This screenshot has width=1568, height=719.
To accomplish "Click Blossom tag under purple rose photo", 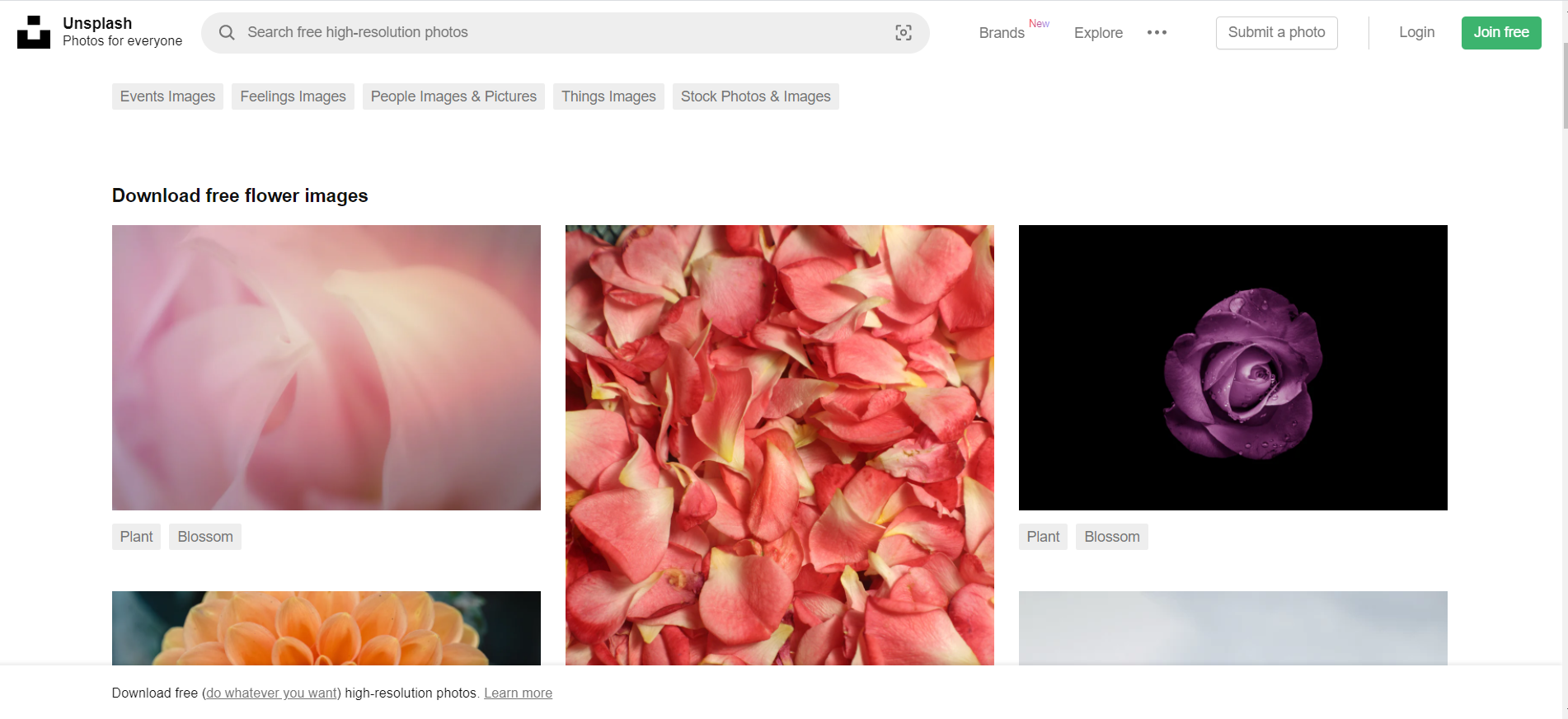I will [1112, 537].
